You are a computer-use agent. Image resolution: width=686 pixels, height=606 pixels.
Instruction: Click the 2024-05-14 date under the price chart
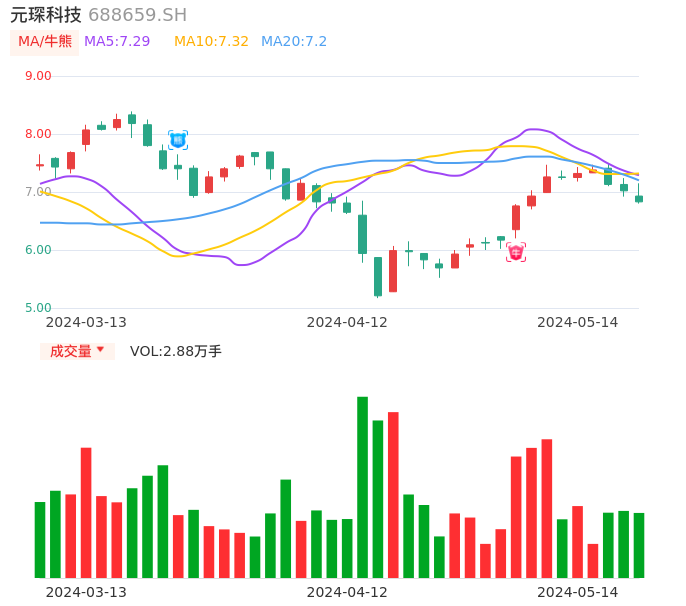coord(578,322)
